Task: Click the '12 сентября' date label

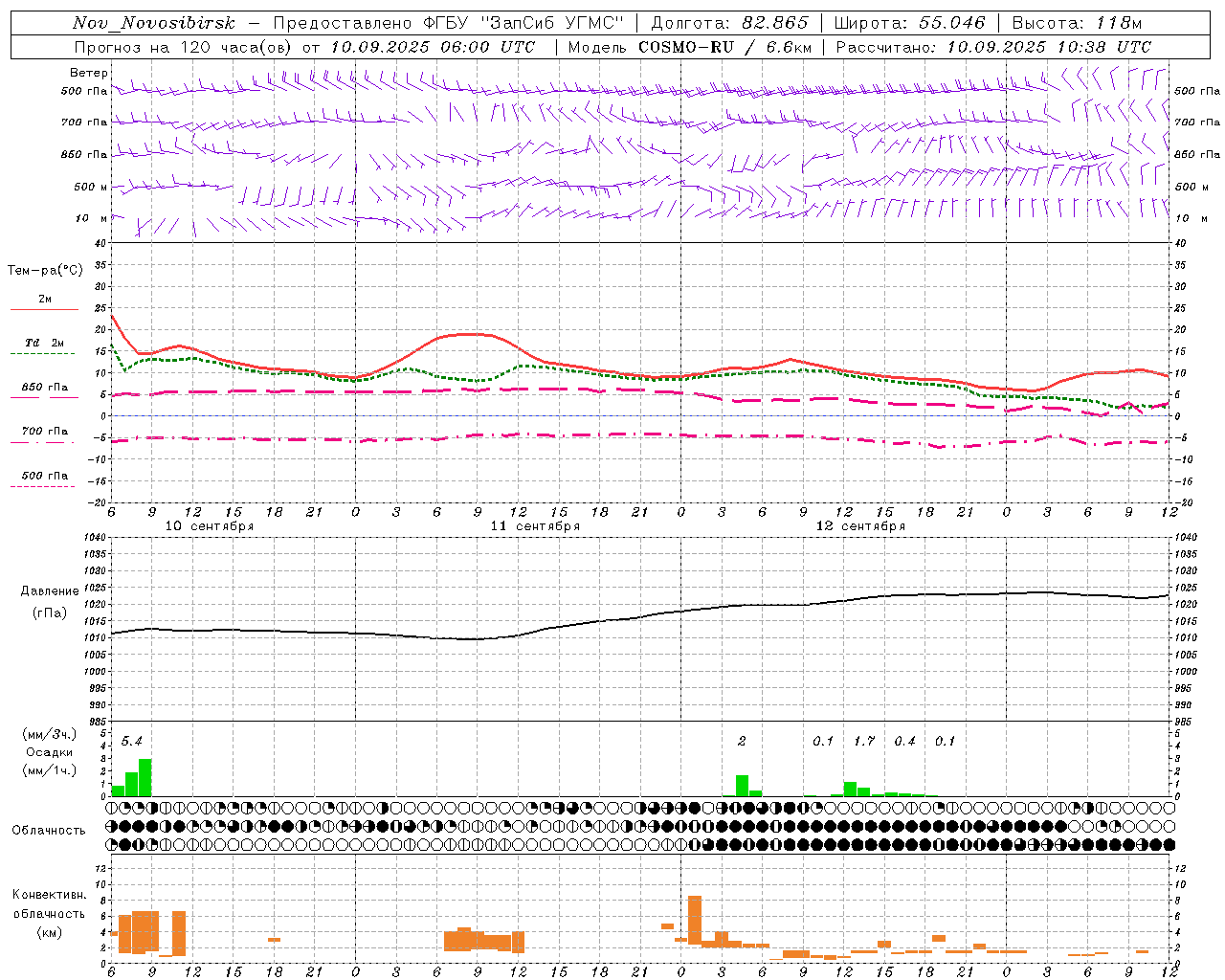Action: 860,526
